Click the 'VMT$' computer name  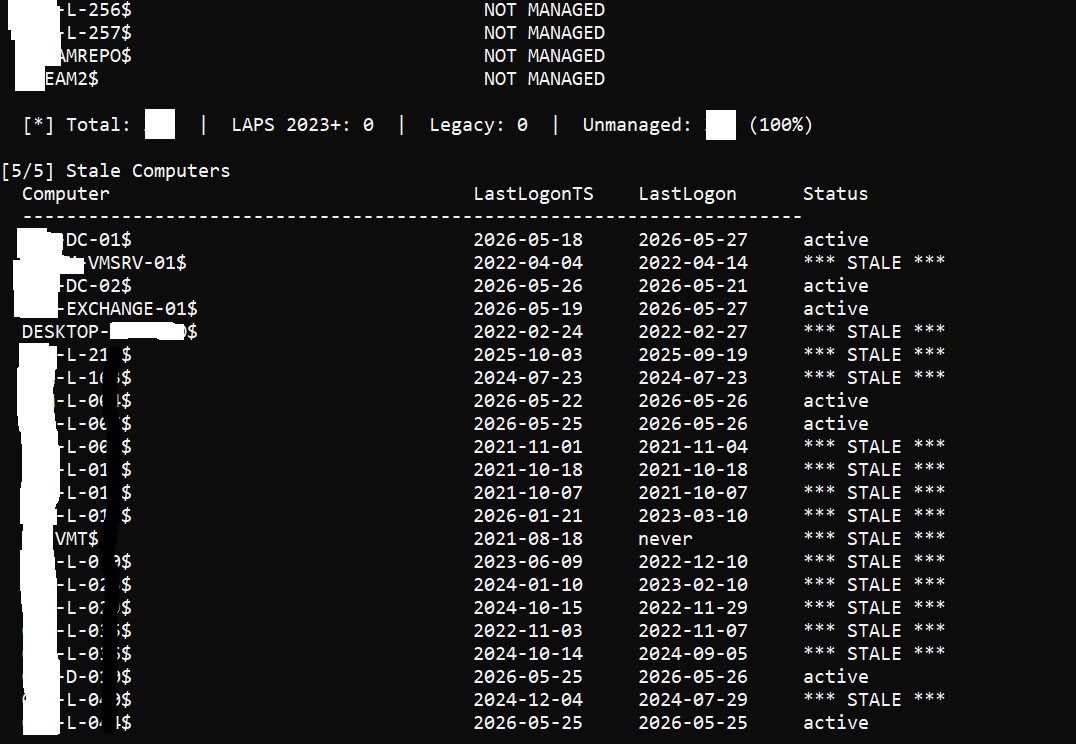tap(77, 539)
